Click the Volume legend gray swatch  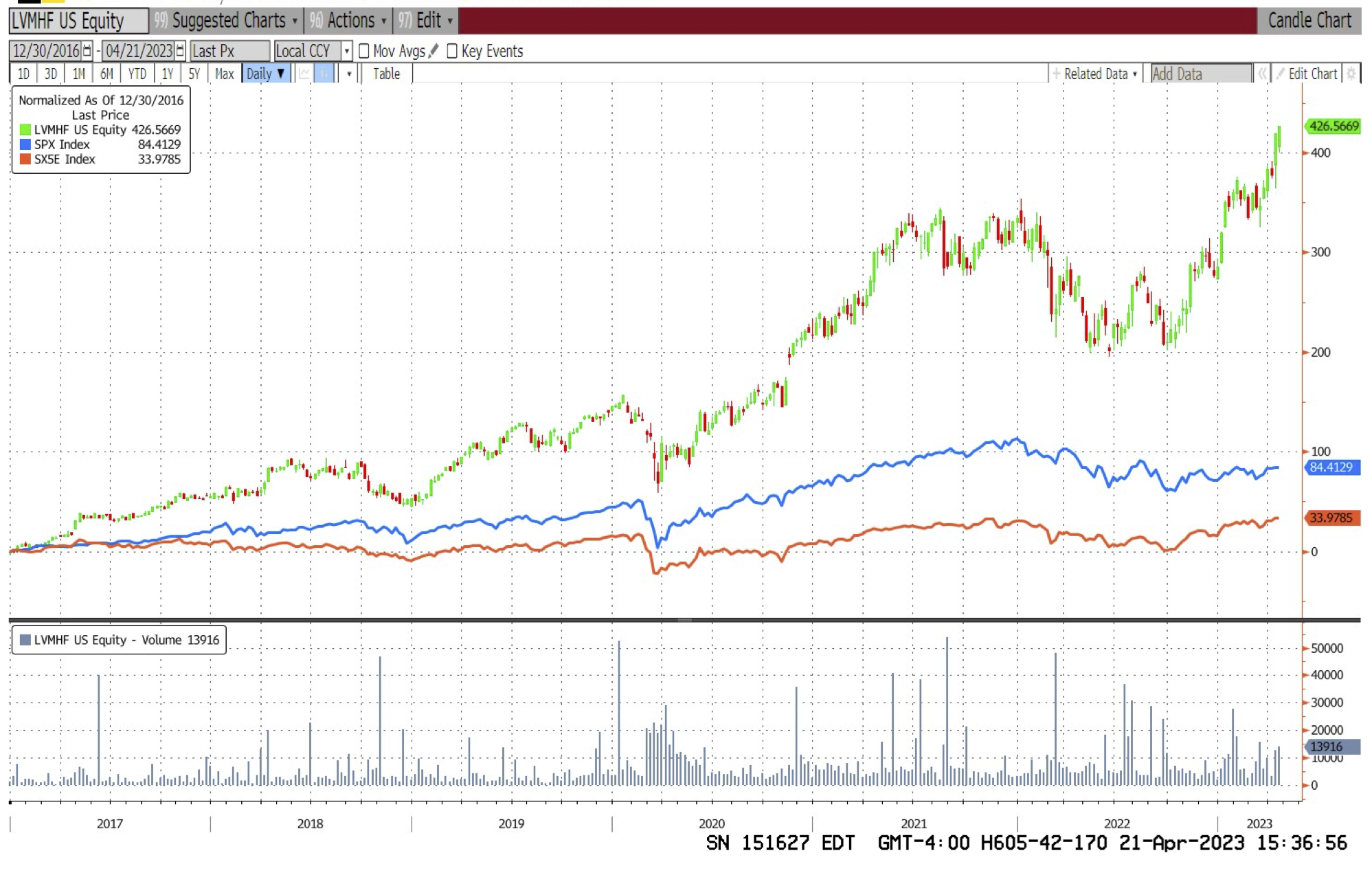click(x=25, y=640)
